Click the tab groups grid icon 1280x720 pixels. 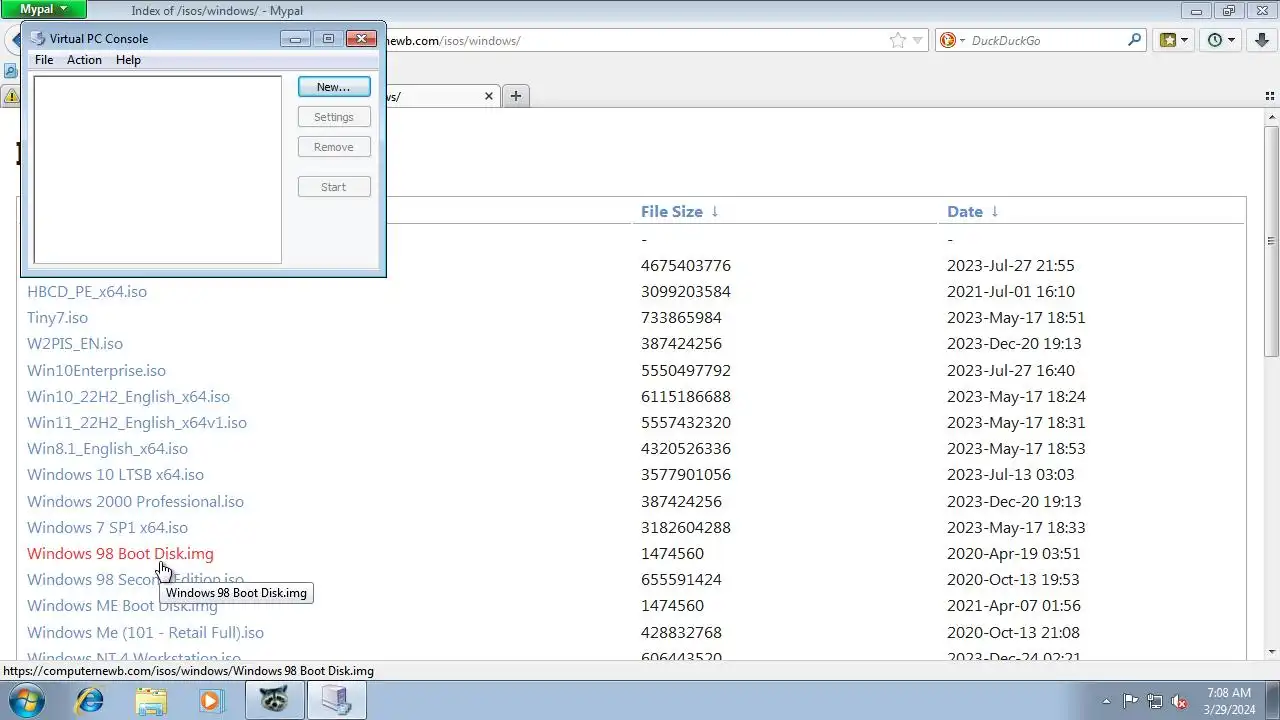click(x=1269, y=96)
